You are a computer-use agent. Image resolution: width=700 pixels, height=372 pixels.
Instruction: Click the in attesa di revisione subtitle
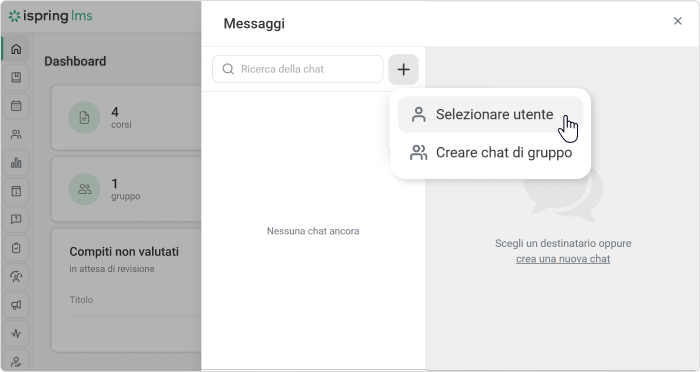point(112,269)
